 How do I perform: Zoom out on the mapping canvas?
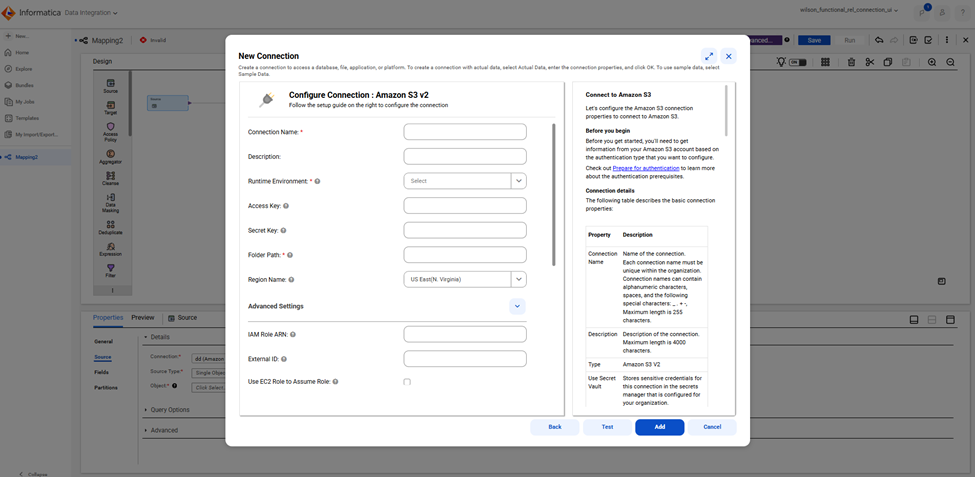pyautogui.click(x=951, y=62)
